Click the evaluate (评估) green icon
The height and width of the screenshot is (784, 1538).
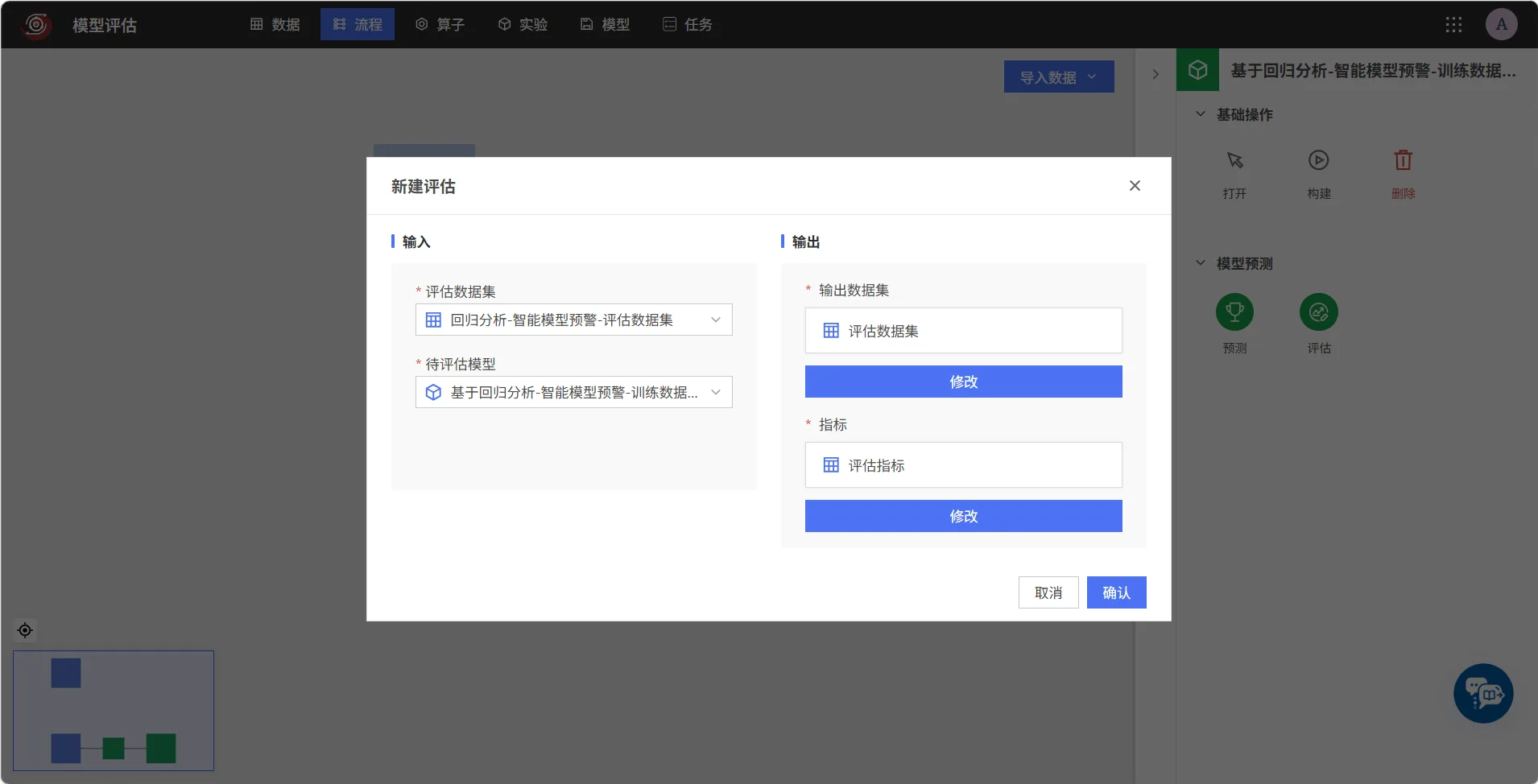click(x=1318, y=312)
